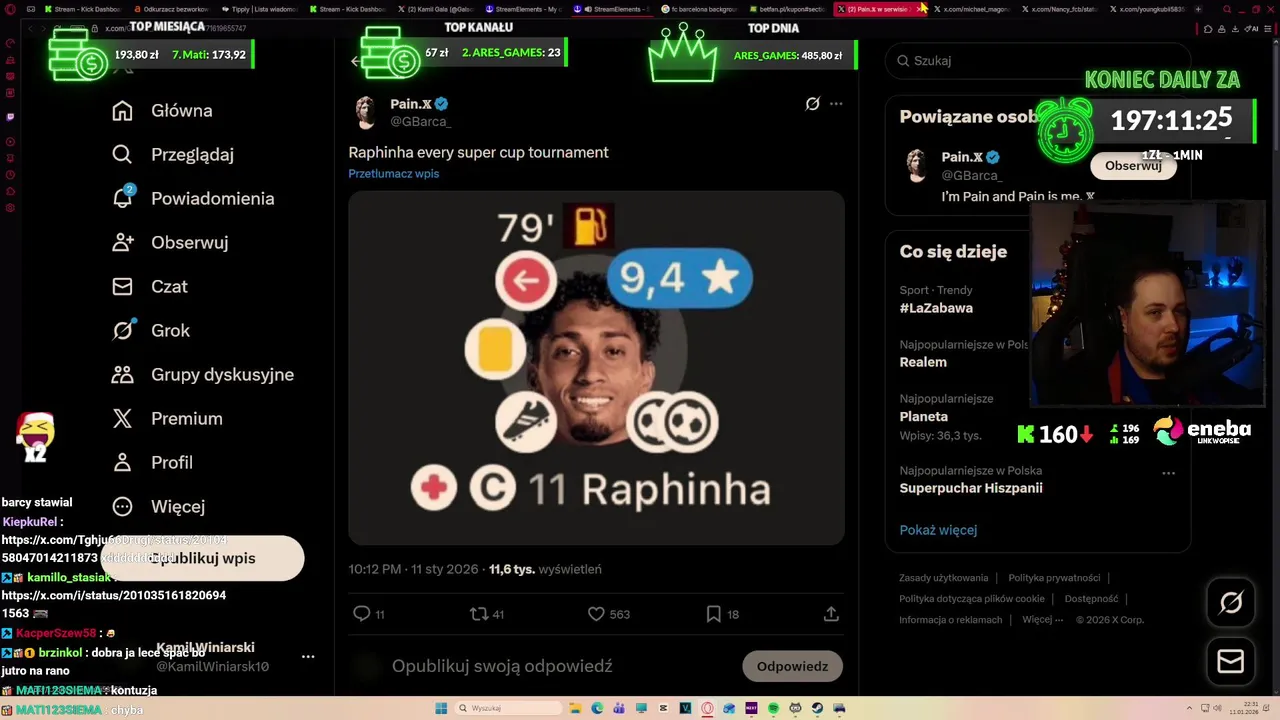Switch to Tipply browser tab
1280x720 pixels.
pos(260,9)
